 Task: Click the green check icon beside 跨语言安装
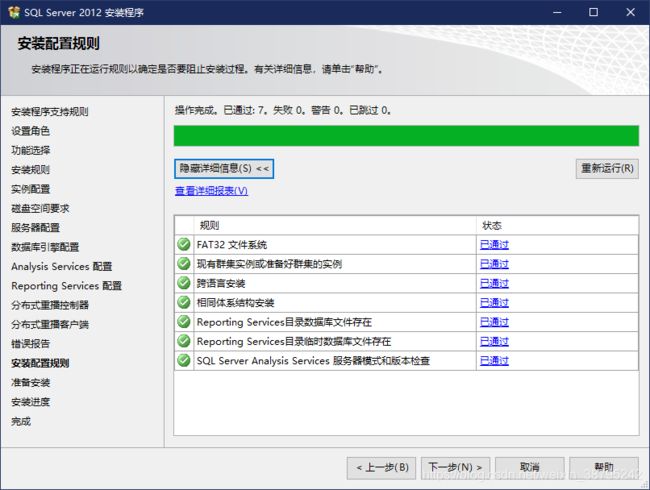(184, 283)
